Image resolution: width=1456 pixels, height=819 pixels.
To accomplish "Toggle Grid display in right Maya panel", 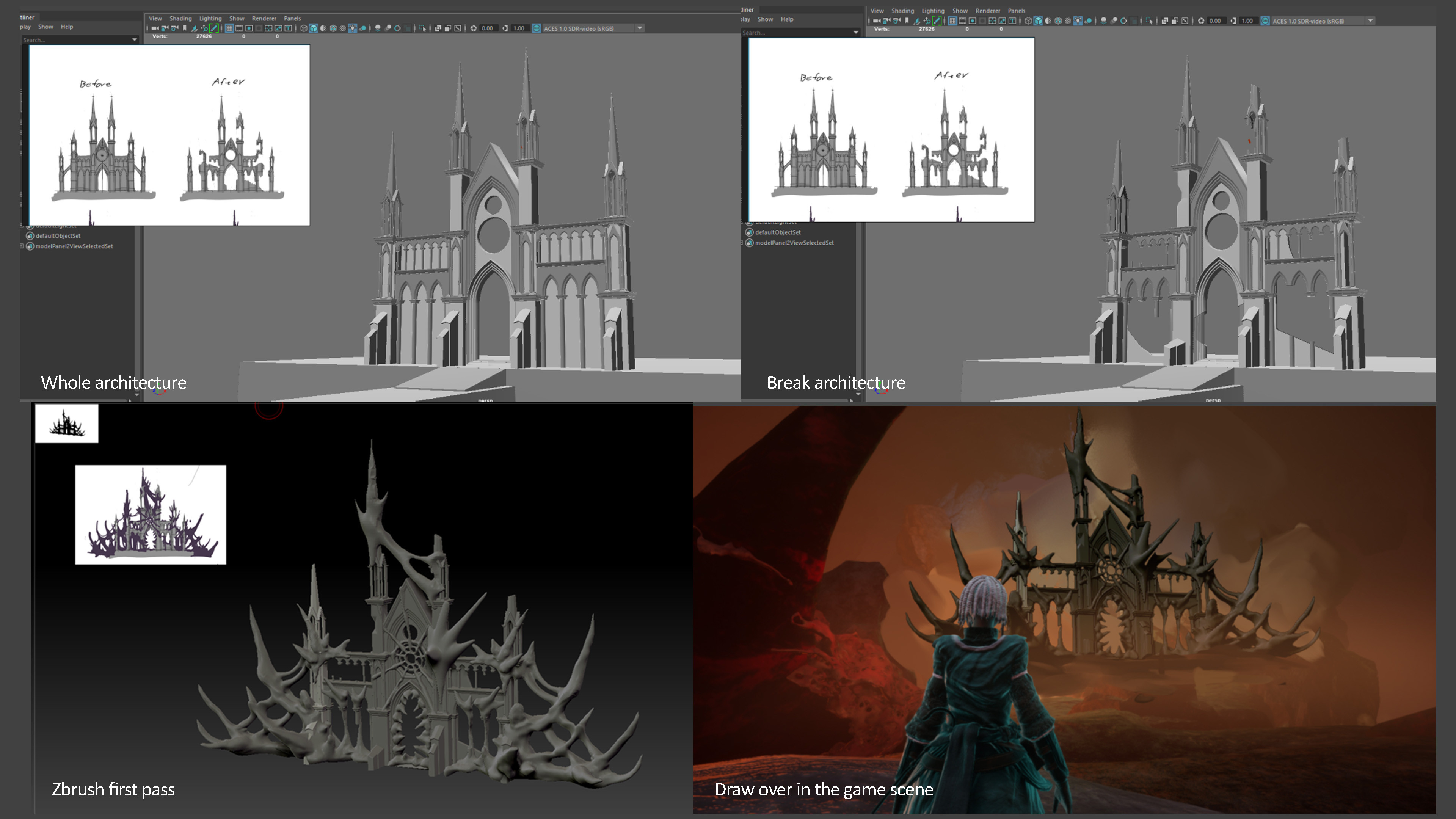I will pos(952,21).
